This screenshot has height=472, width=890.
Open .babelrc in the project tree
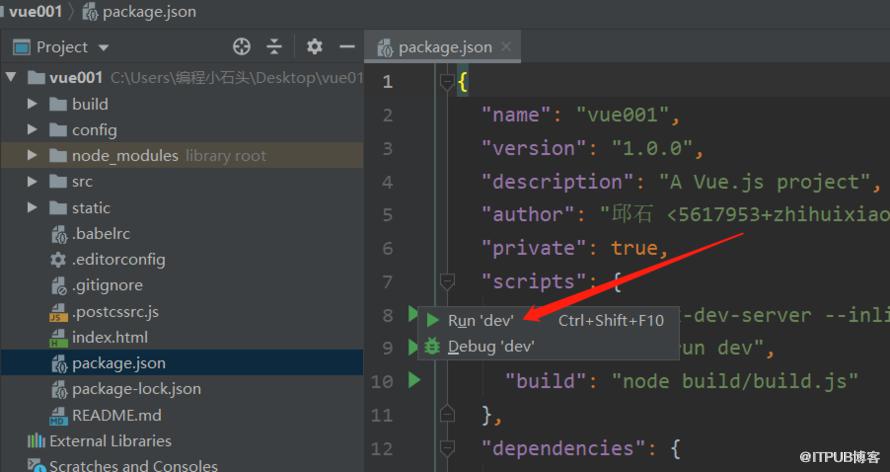101,234
